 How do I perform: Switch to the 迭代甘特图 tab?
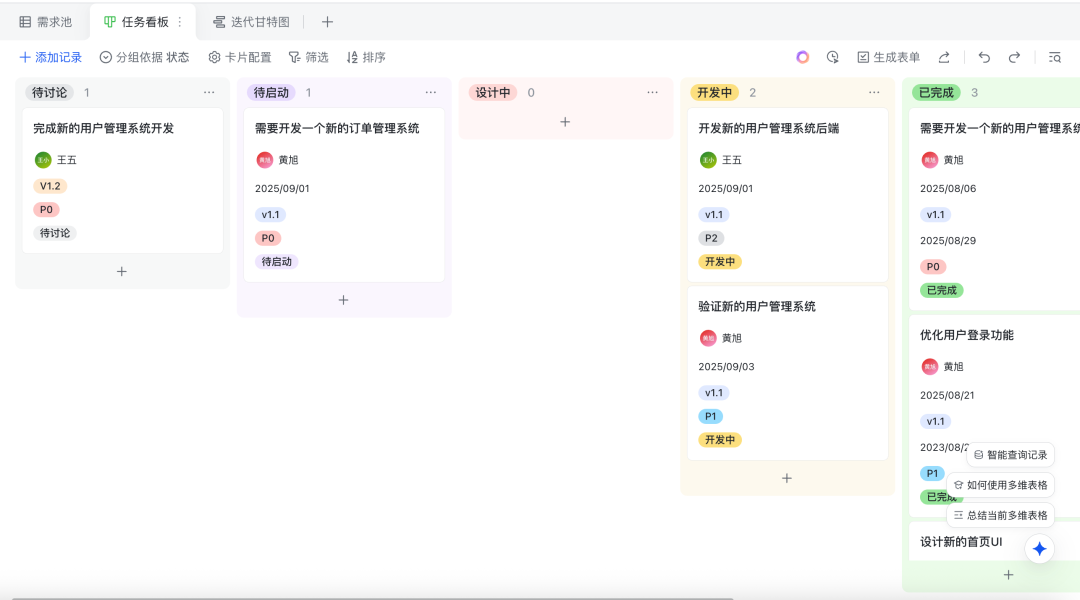pos(251,22)
